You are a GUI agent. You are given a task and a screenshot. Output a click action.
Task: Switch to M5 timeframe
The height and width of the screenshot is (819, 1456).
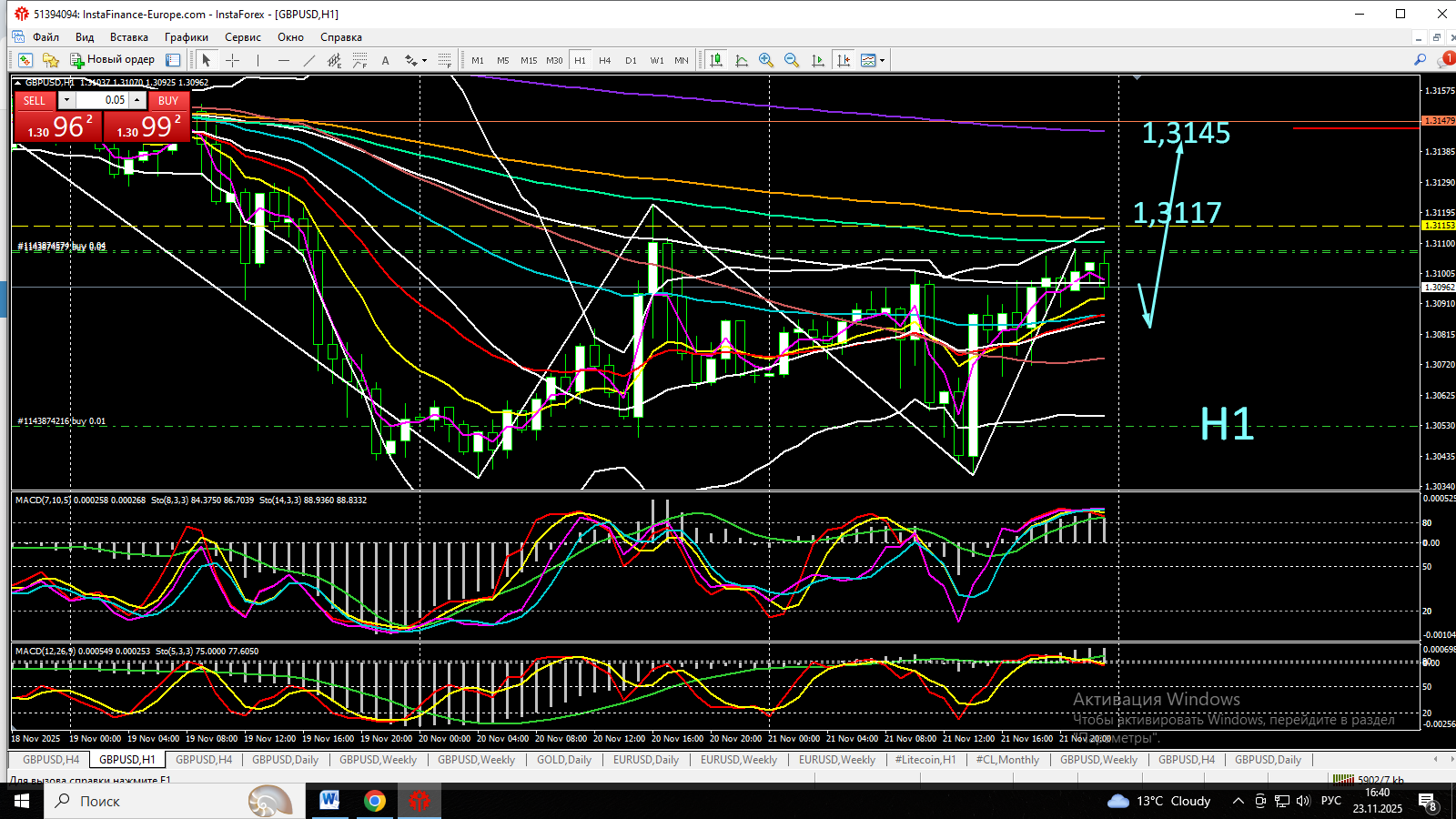click(x=503, y=60)
